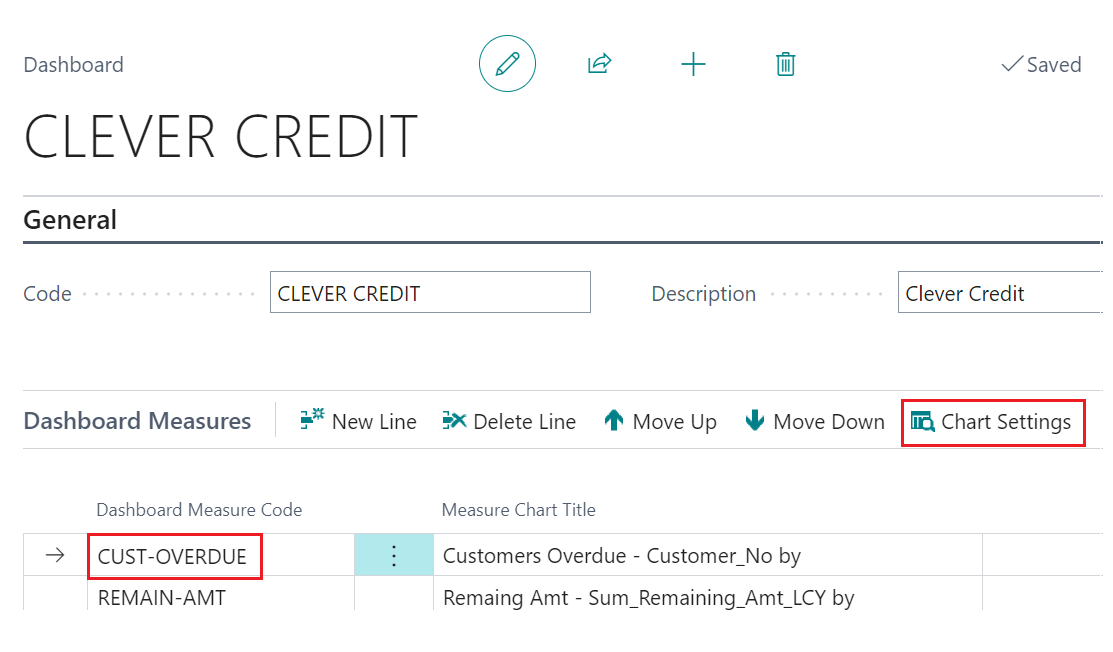
Task: Delete the dashboard using the trash icon
Action: pyautogui.click(x=786, y=64)
